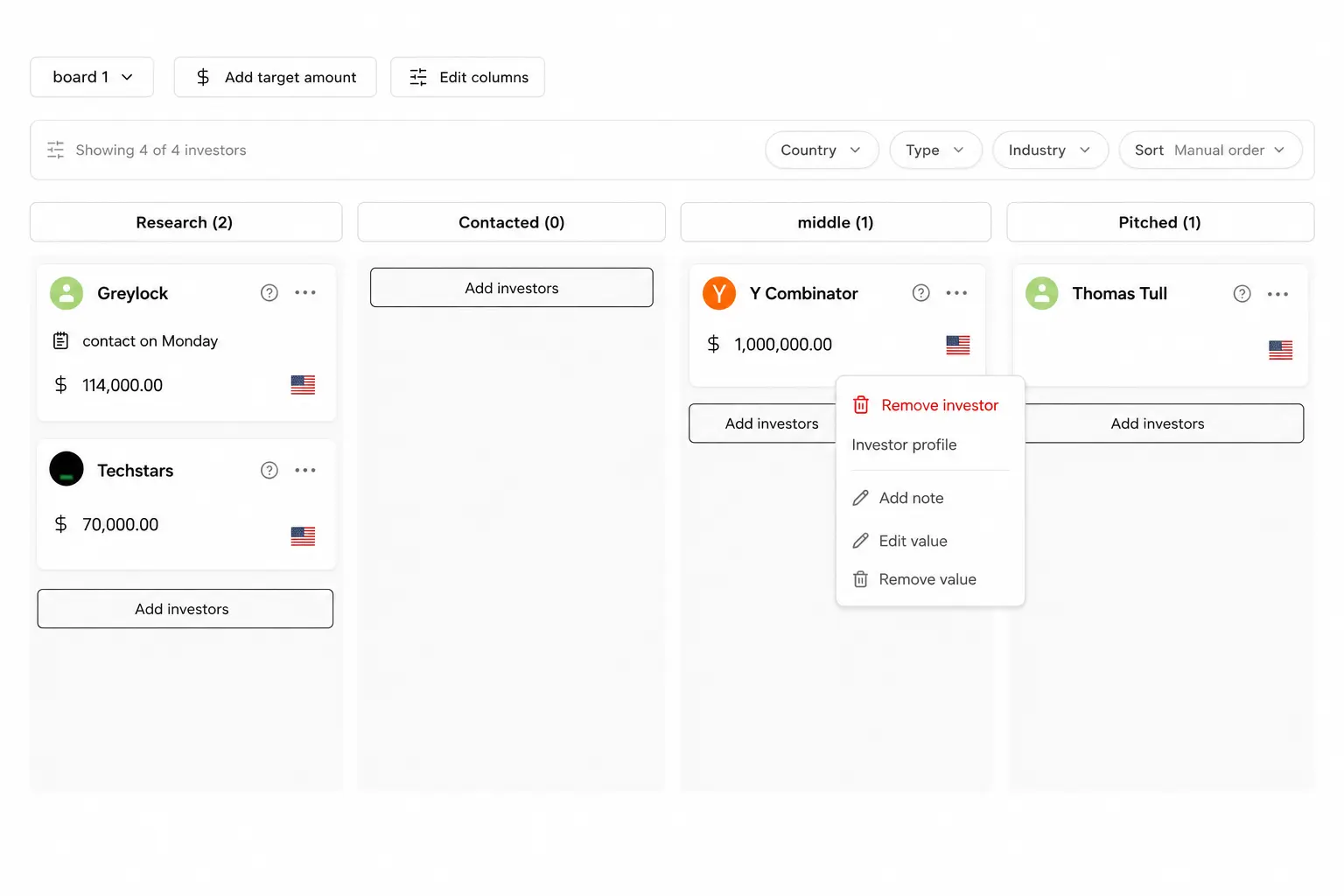
Task: Select the Pitched (1) column header
Action: 1160,222
